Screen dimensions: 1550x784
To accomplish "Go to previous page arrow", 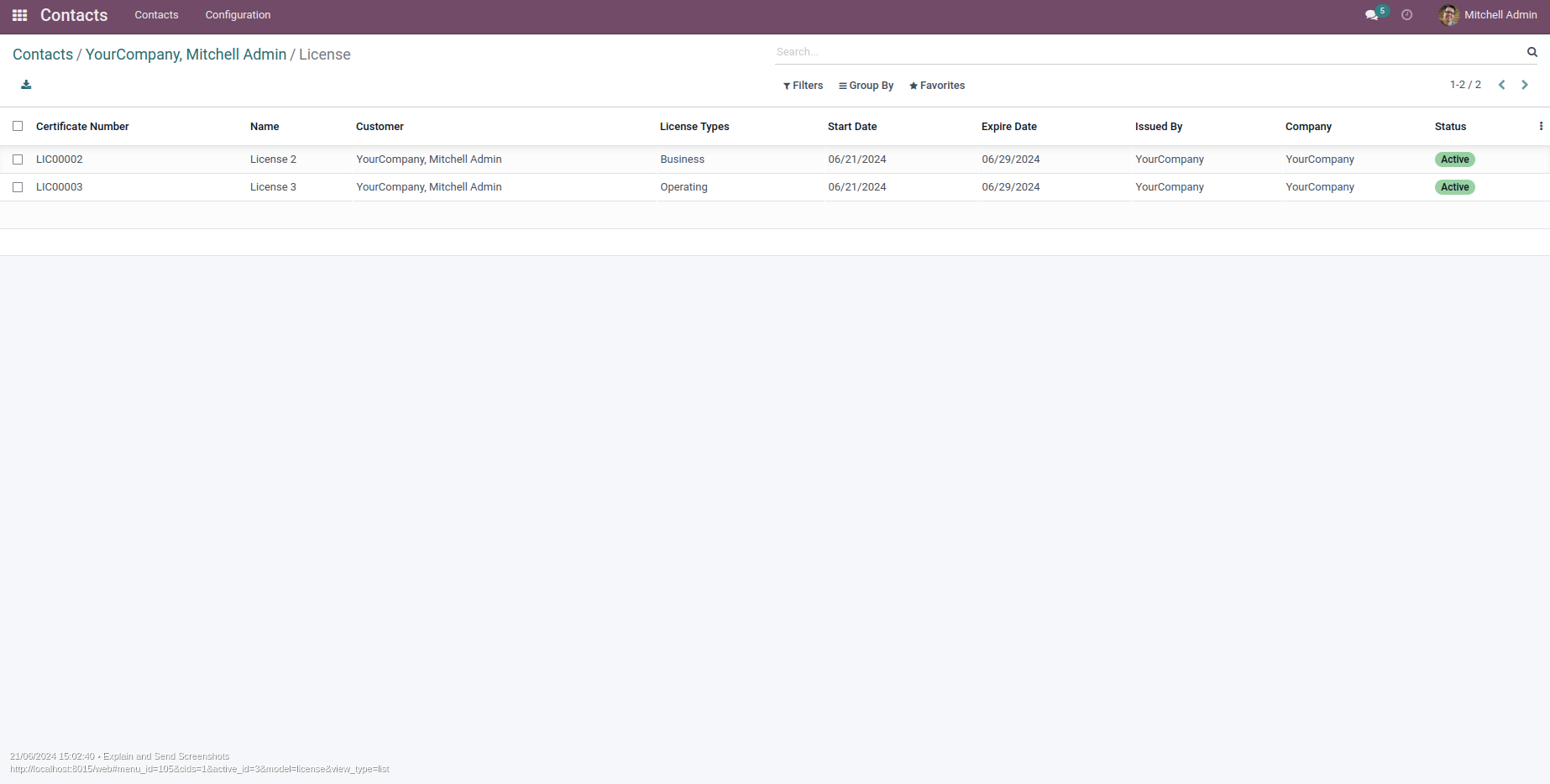I will pos(1502,85).
